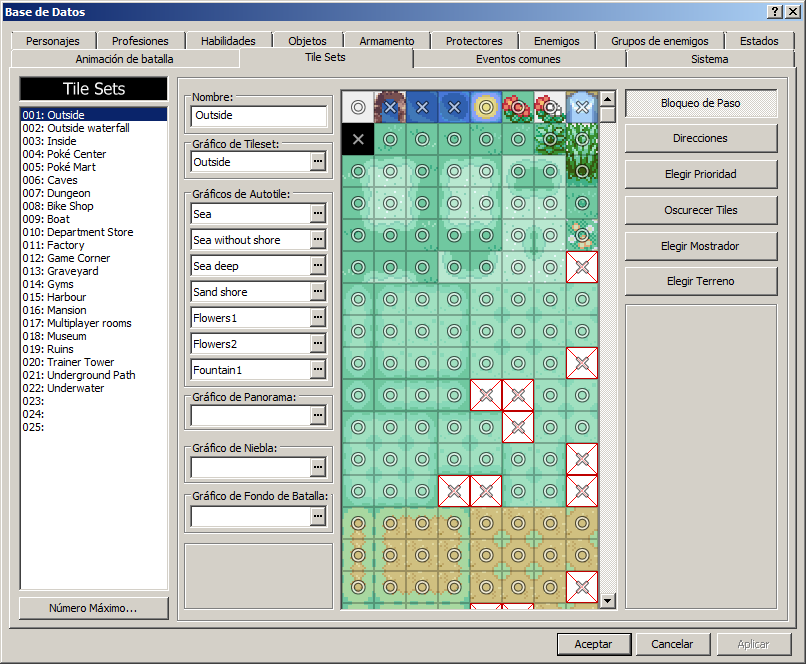
Task: Click the Número Máximo button
Action: [93, 608]
